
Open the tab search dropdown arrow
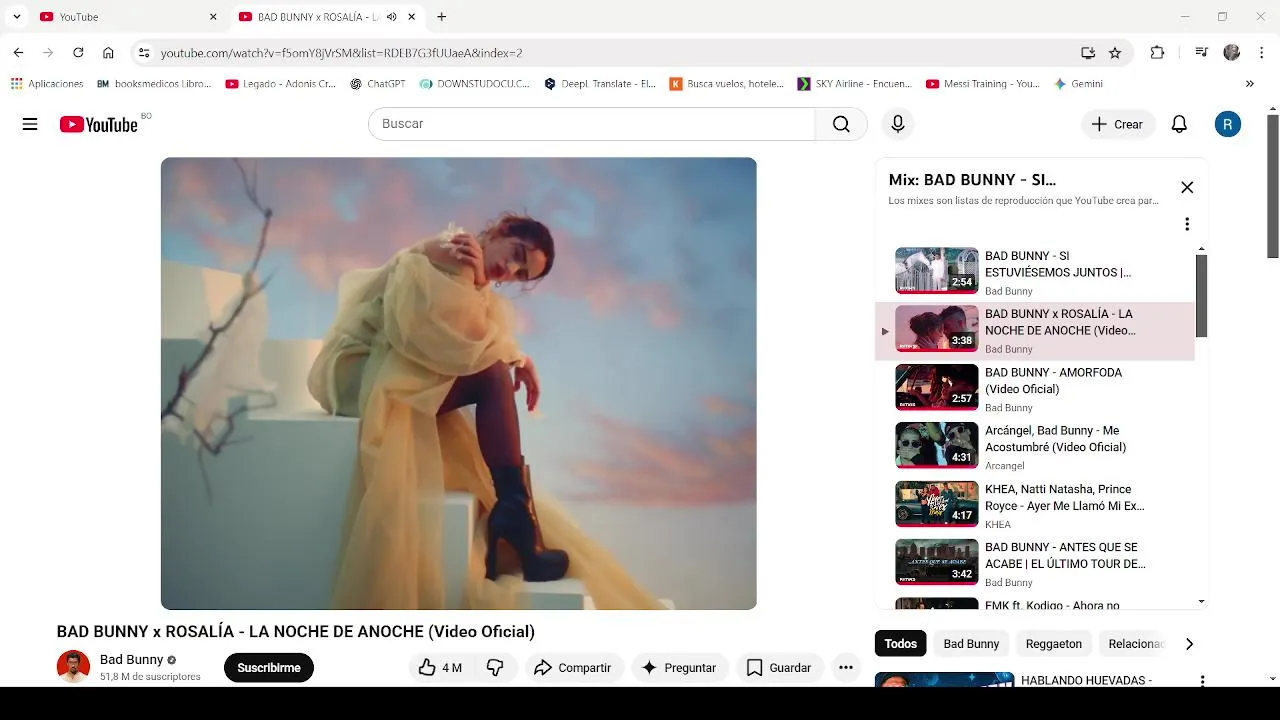(16, 17)
